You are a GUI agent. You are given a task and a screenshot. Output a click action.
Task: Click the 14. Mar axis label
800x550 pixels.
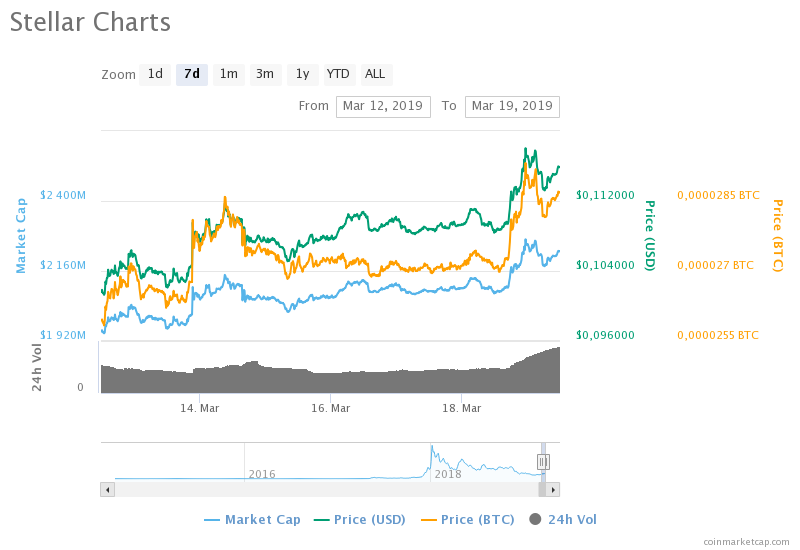click(199, 408)
